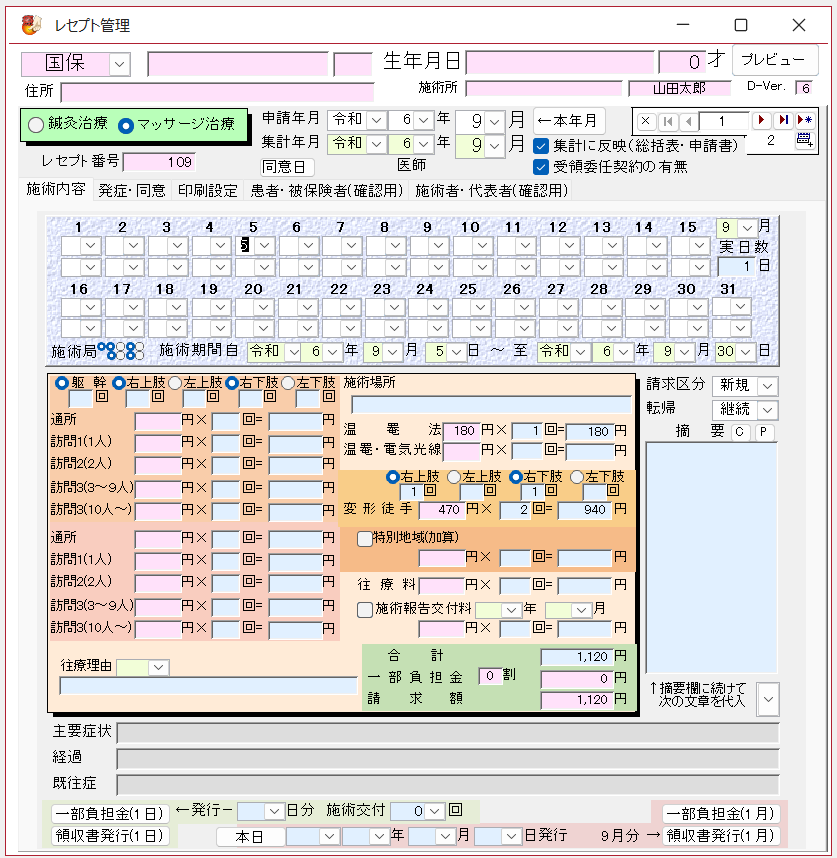
Task: Click the new record arrow-asterisk icon
Action: pyautogui.click(x=804, y=121)
